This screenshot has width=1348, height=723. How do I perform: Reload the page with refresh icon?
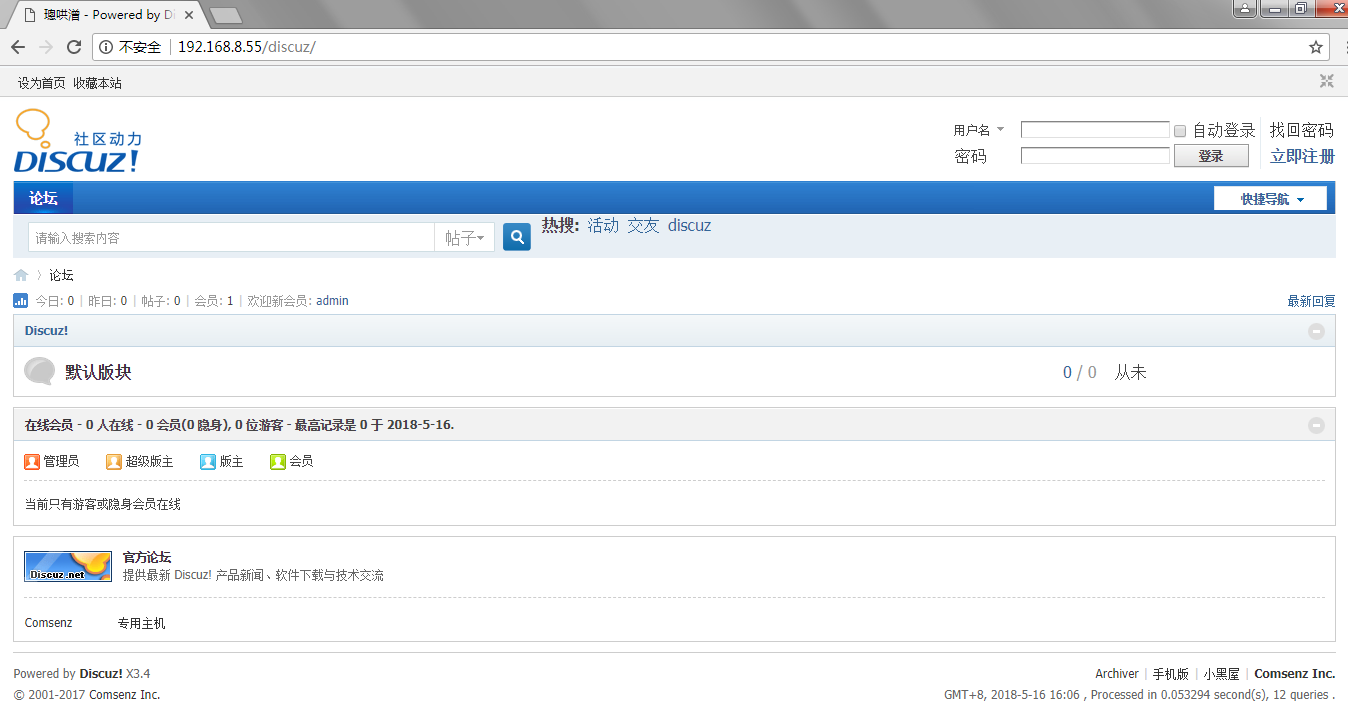[74, 47]
